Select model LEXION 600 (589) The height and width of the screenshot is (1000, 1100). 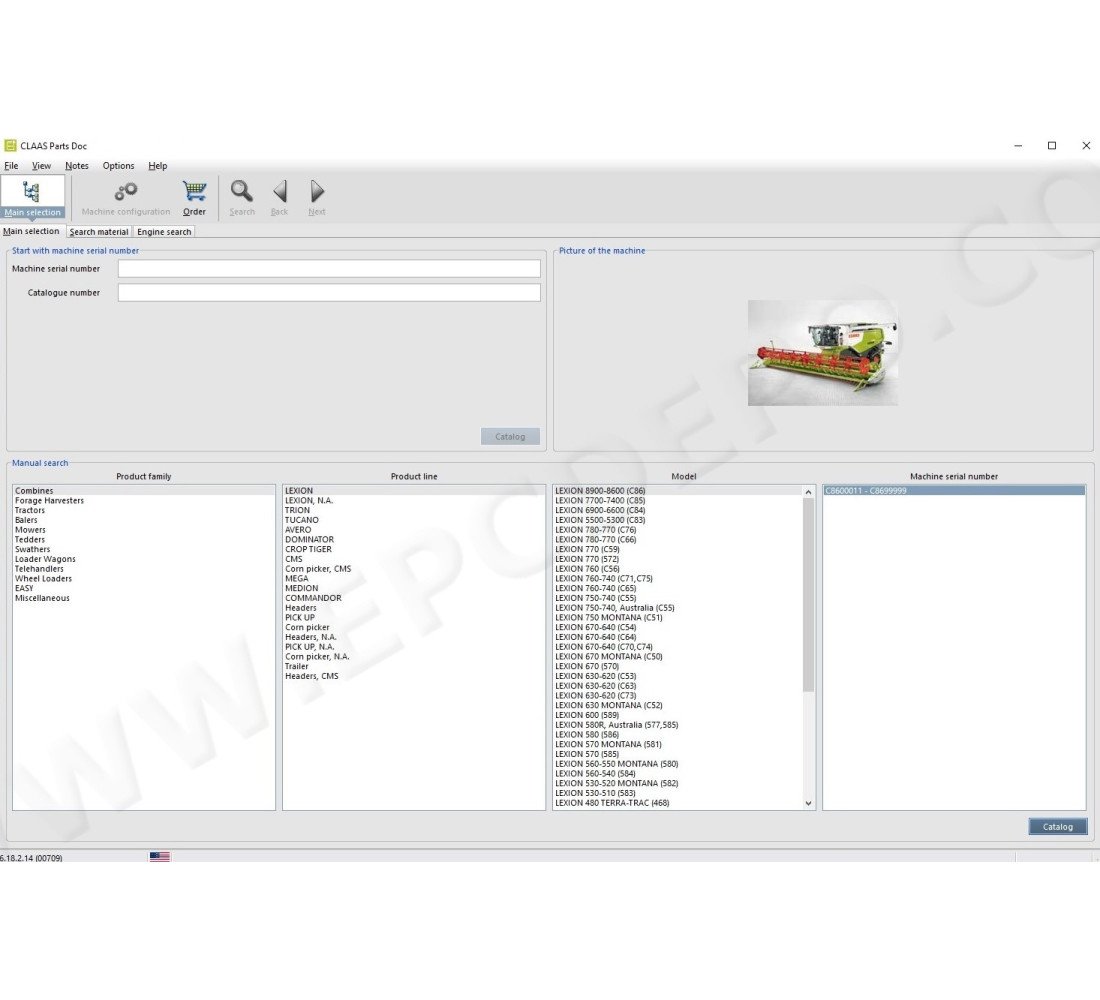pos(678,716)
